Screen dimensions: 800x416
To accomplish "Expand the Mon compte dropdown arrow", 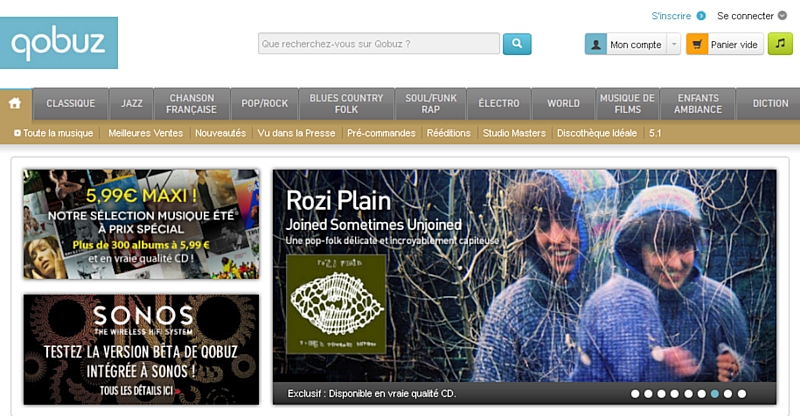I will pos(674,44).
